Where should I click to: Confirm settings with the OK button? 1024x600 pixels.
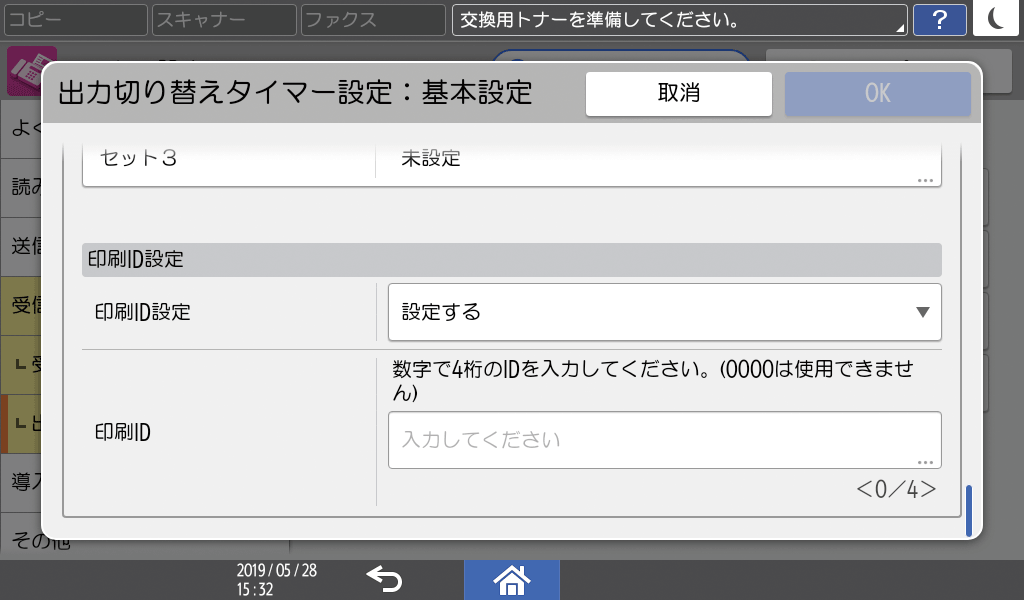(877, 93)
